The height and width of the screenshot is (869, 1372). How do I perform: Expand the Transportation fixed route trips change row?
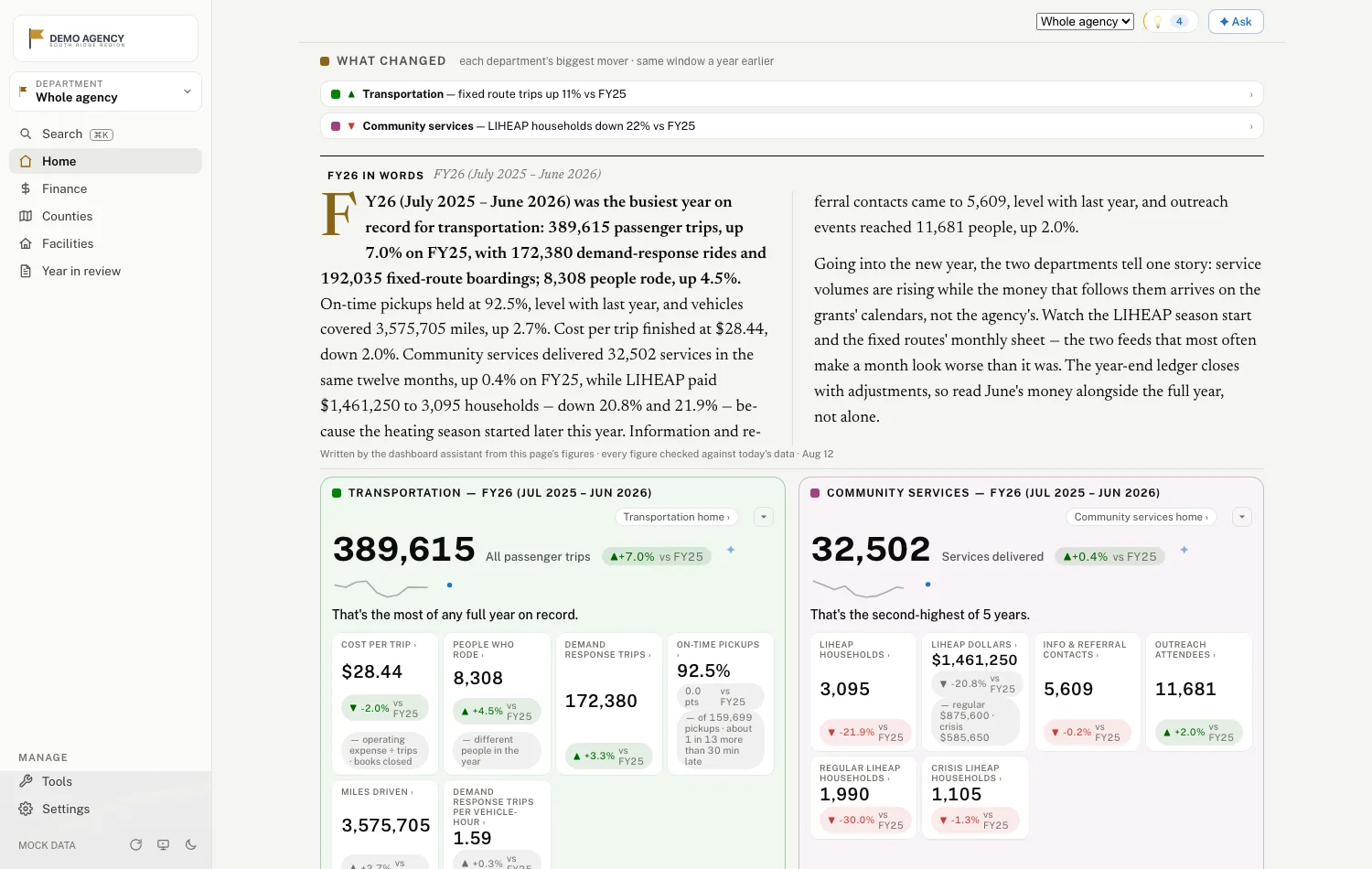pos(792,94)
